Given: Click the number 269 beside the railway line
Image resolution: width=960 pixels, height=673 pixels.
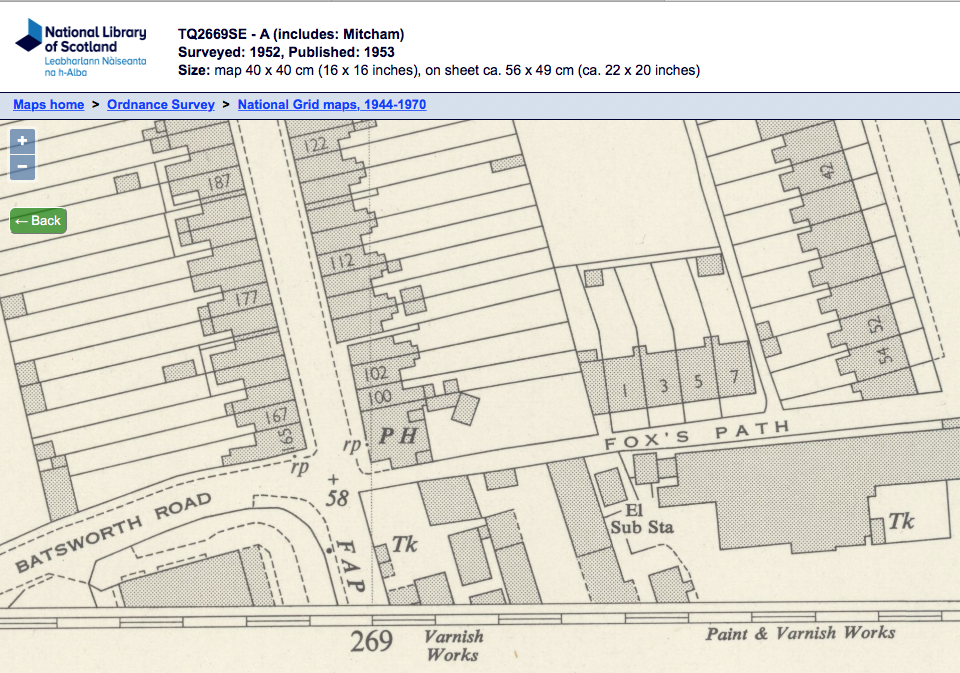Looking at the screenshot, I should (x=371, y=638).
